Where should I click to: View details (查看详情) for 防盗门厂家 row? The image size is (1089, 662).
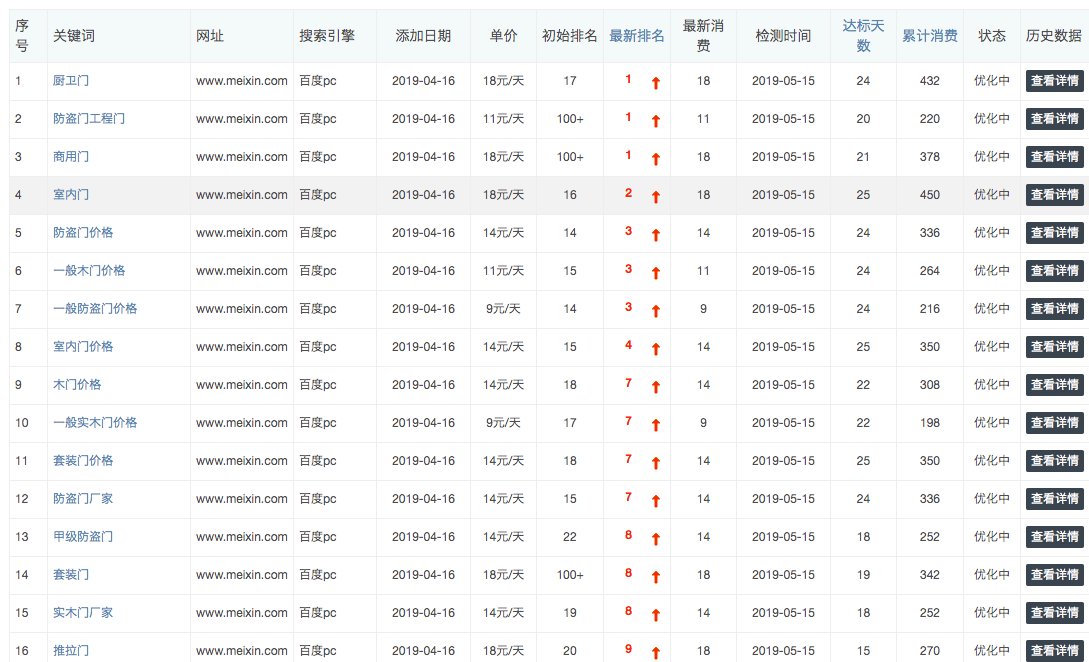coord(1054,499)
